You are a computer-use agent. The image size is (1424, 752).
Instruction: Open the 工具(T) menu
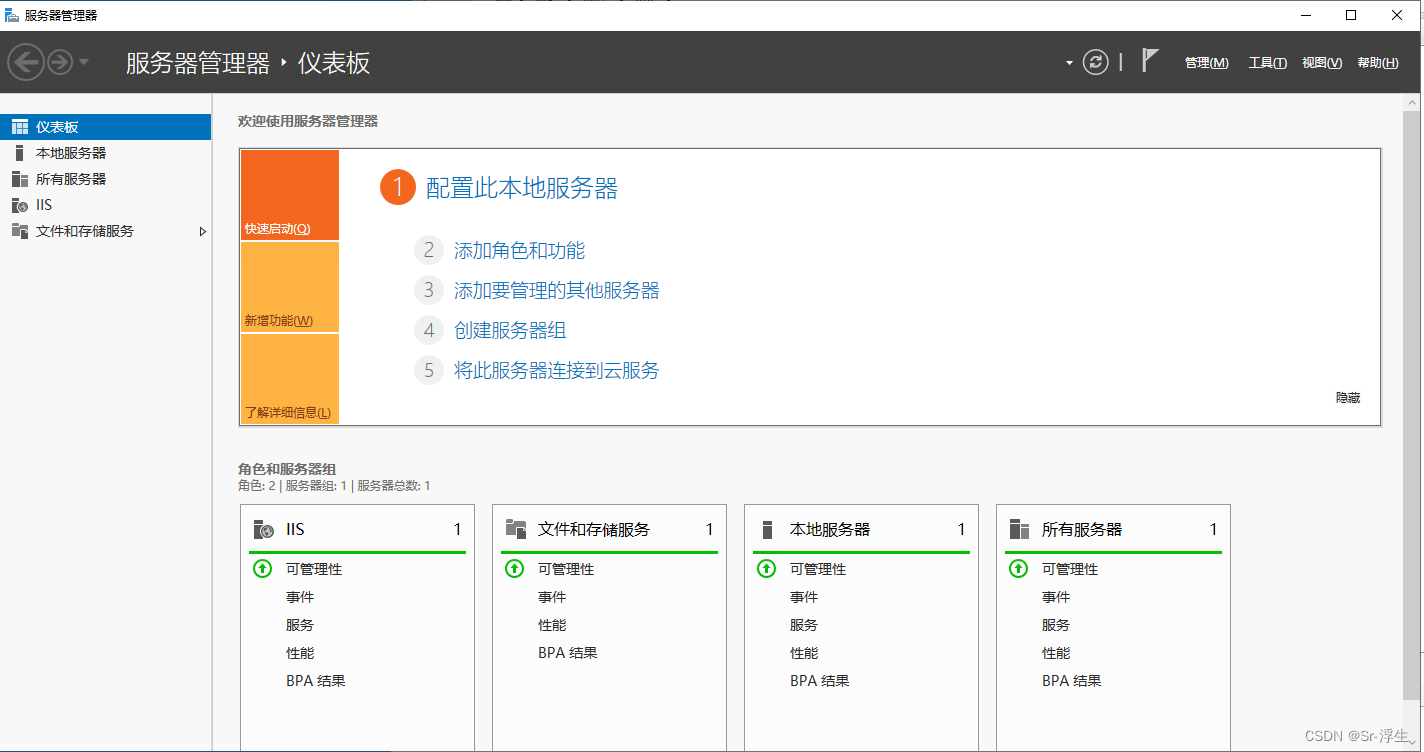[x=1267, y=62]
